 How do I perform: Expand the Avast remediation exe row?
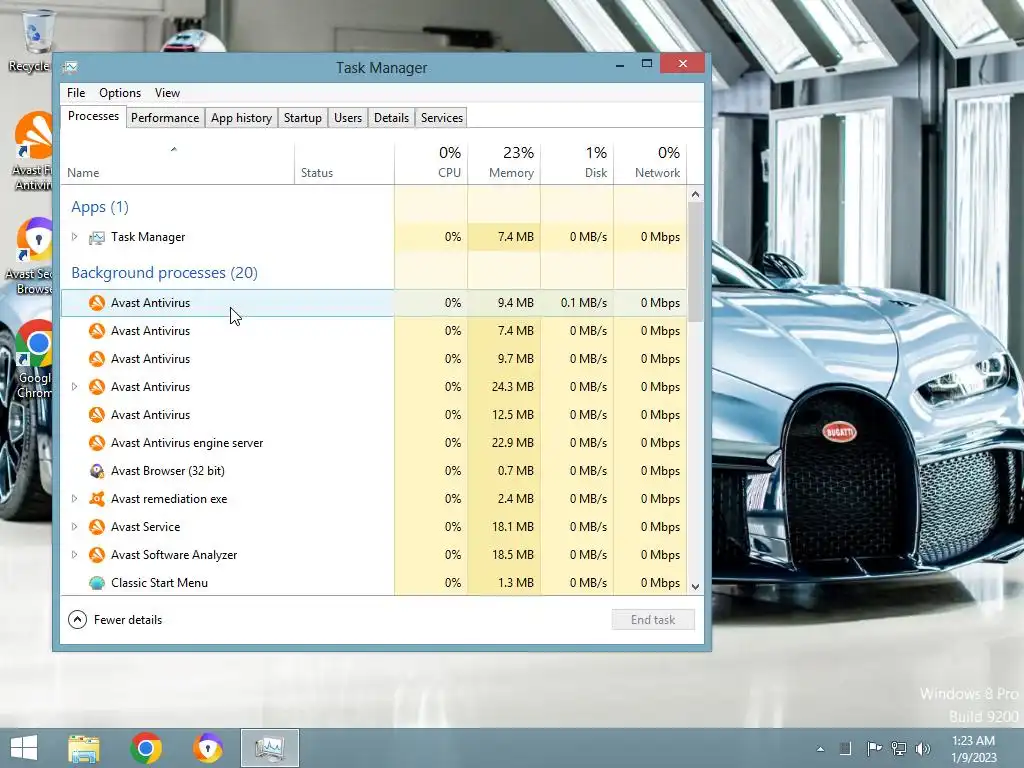(x=74, y=498)
